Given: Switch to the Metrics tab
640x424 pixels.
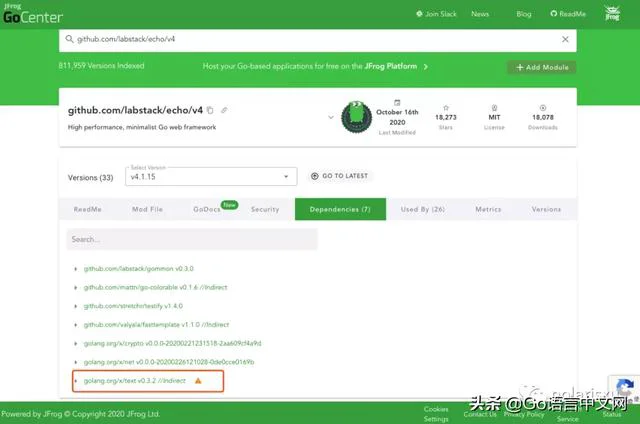Looking at the screenshot, I should click(x=488, y=209).
